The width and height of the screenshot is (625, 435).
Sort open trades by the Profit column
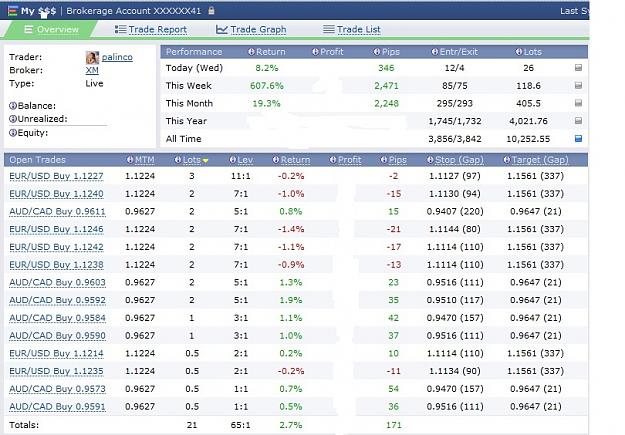pos(350,160)
